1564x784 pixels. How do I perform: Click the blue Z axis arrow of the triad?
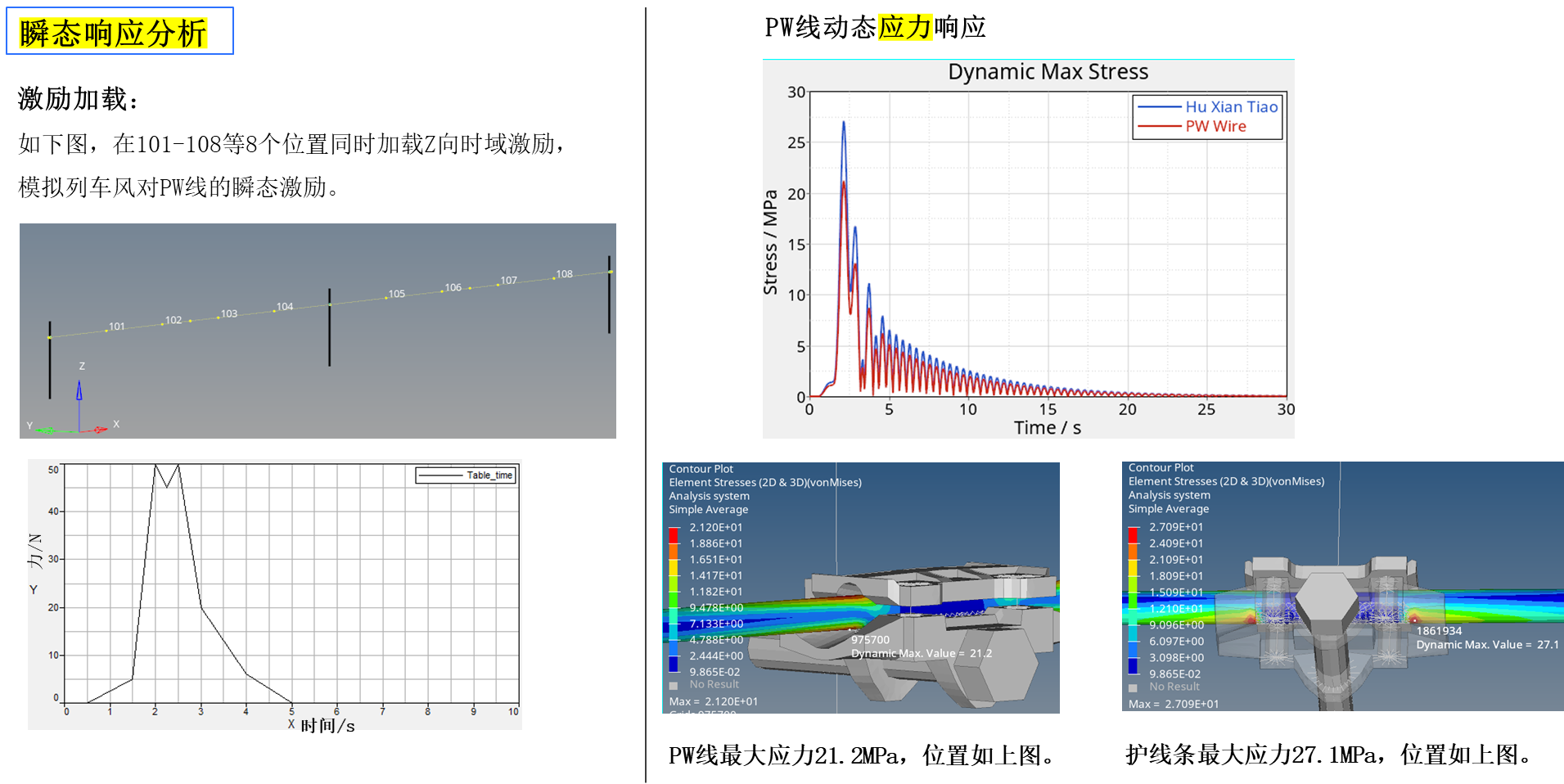[x=79, y=391]
